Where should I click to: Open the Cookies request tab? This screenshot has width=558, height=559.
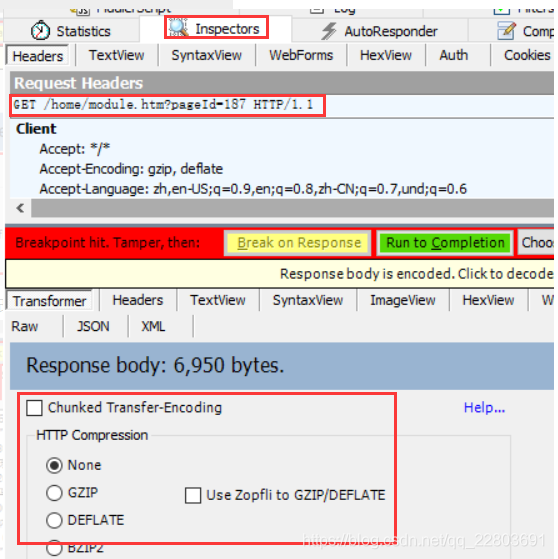527,55
